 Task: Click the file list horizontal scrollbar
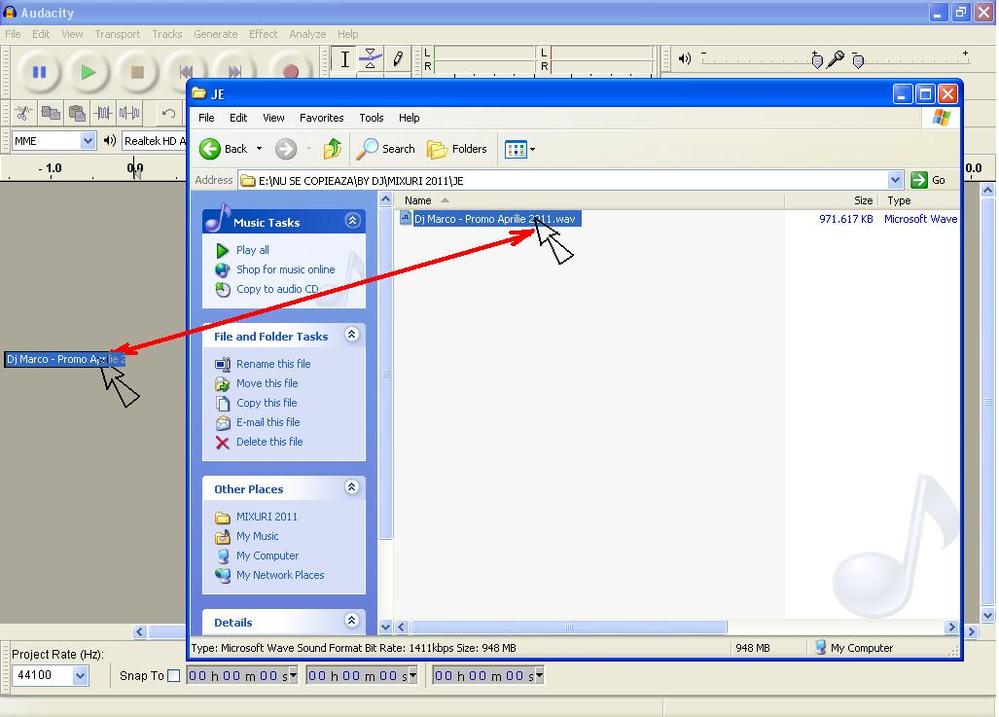pyautogui.click(x=568, y=627)
